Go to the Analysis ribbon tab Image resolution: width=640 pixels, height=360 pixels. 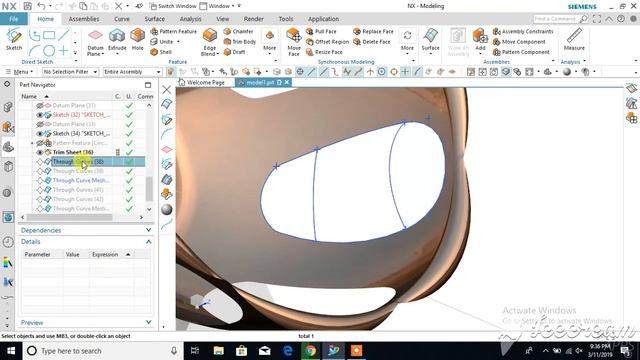tap(190, 19)
